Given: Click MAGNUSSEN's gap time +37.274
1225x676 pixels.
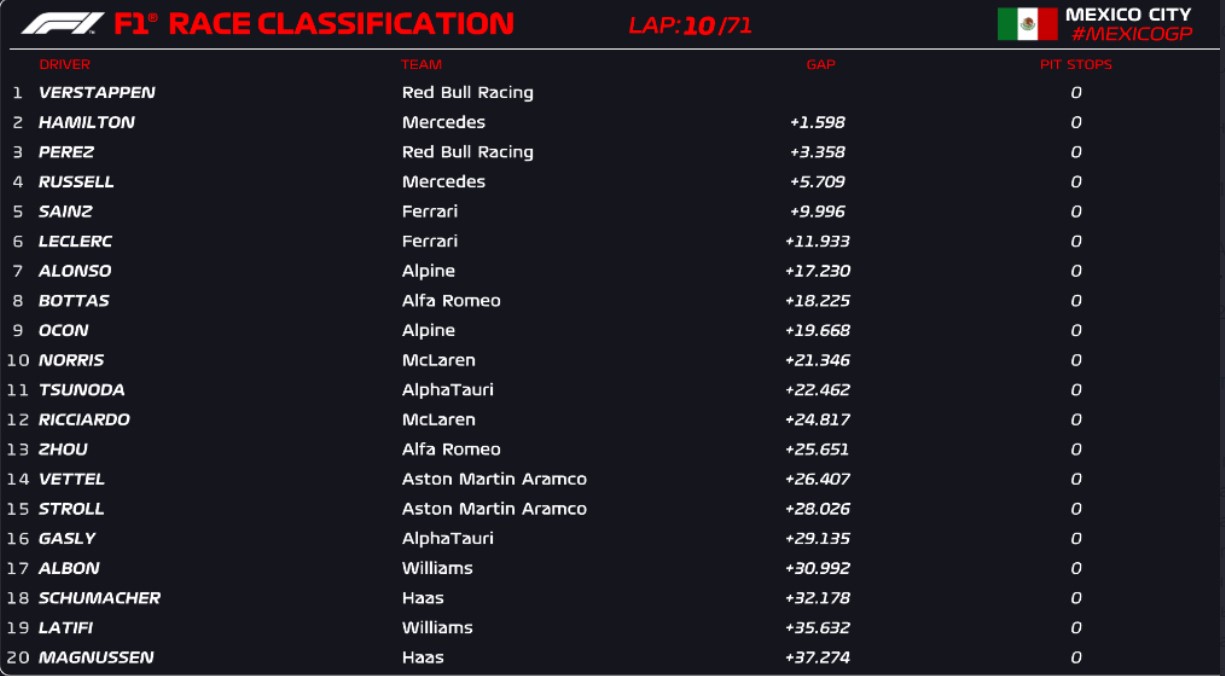Looking at the screenshot, I should click(x=817, y=657).
